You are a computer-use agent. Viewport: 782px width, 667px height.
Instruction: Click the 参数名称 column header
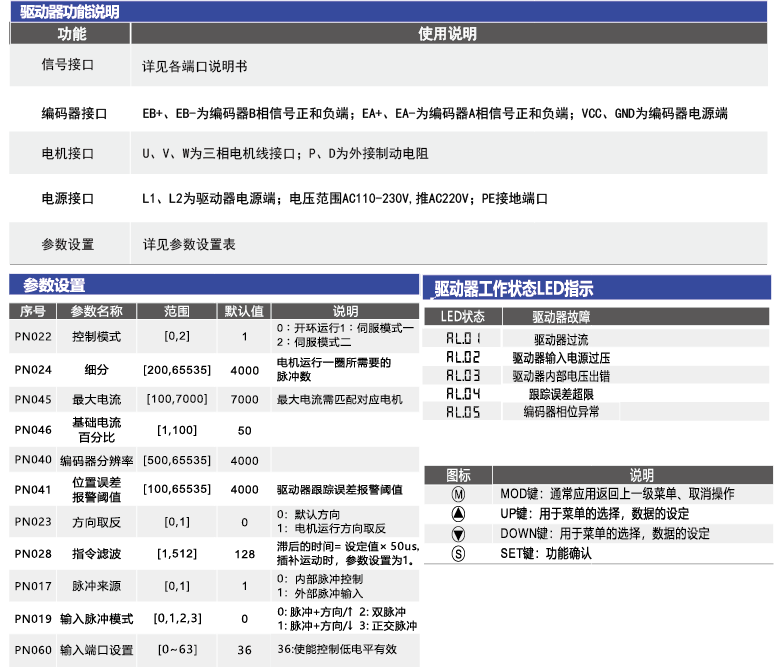96,311
